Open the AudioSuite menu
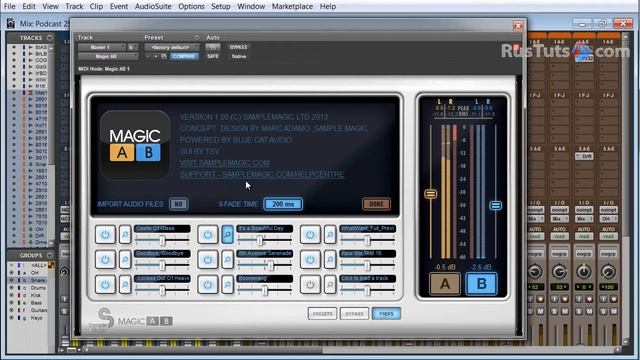Image resolution: width=640 pixels, height=360 pixels. [x=153, y=7]
